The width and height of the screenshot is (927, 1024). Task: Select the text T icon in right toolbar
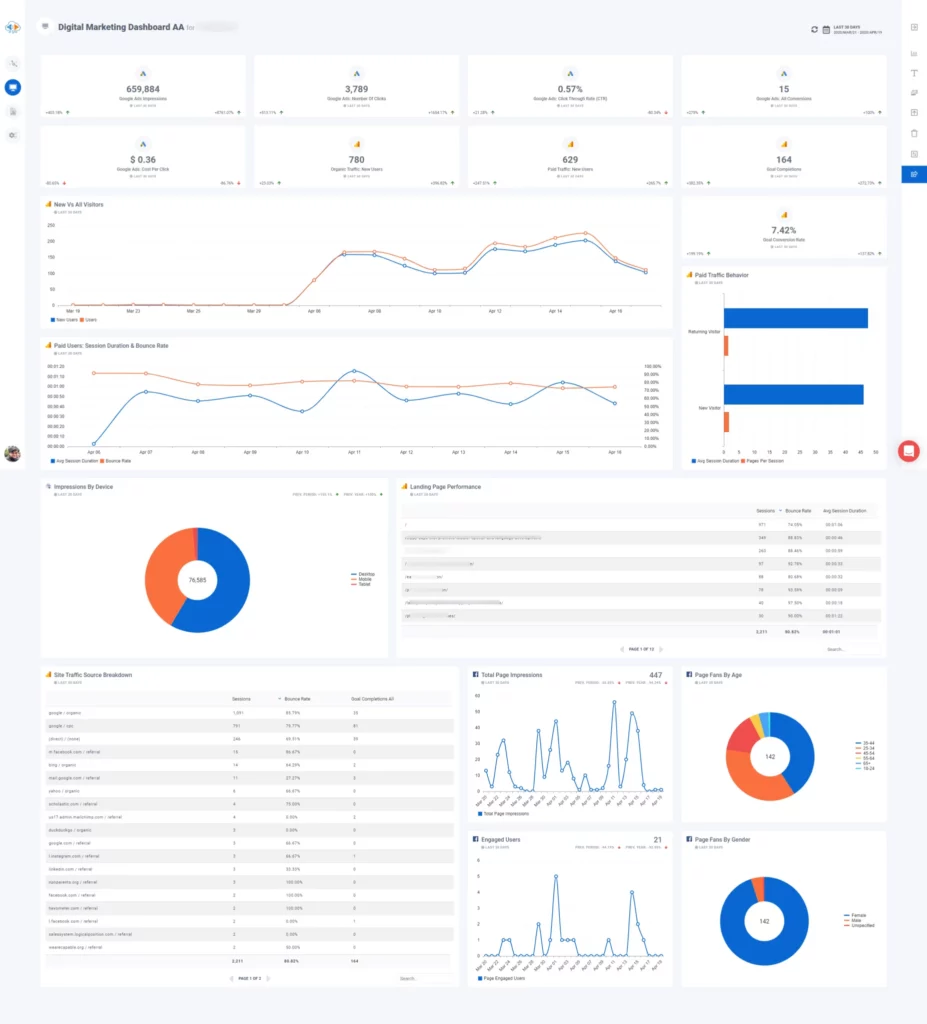914,73
